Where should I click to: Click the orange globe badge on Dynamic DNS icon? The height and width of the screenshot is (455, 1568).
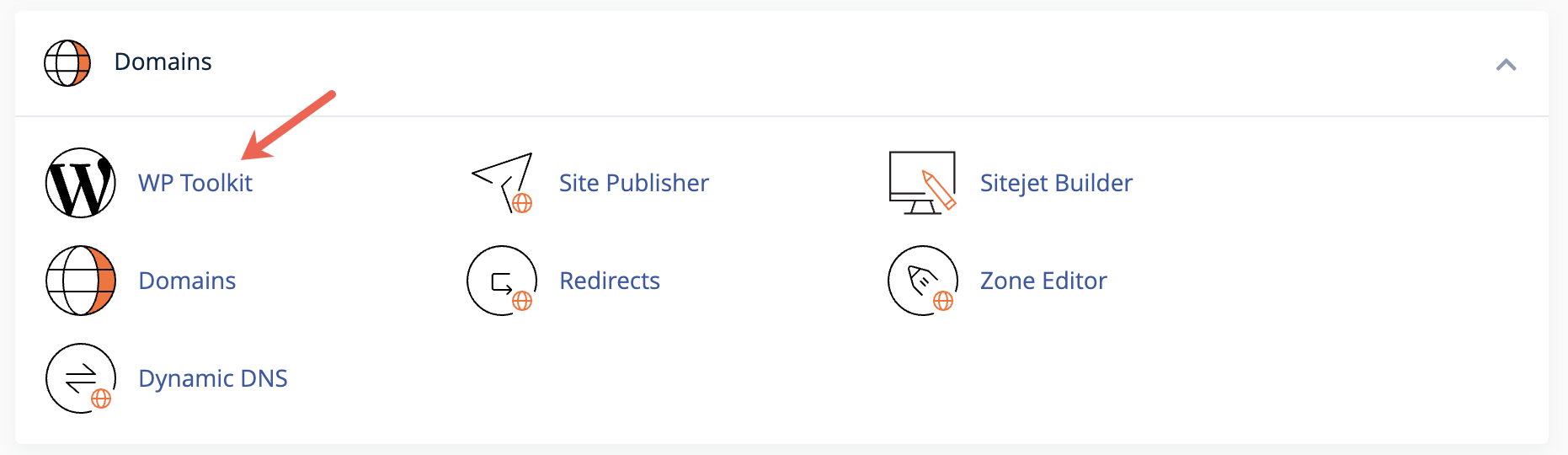101,399
